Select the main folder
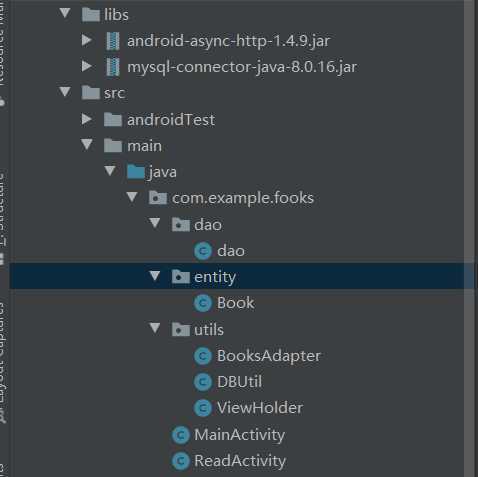Screen dimensions: 478x477 tap(144, 146)
